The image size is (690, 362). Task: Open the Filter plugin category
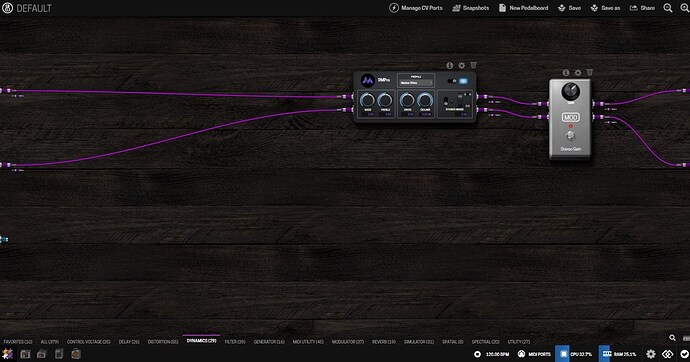coord(235,342)
